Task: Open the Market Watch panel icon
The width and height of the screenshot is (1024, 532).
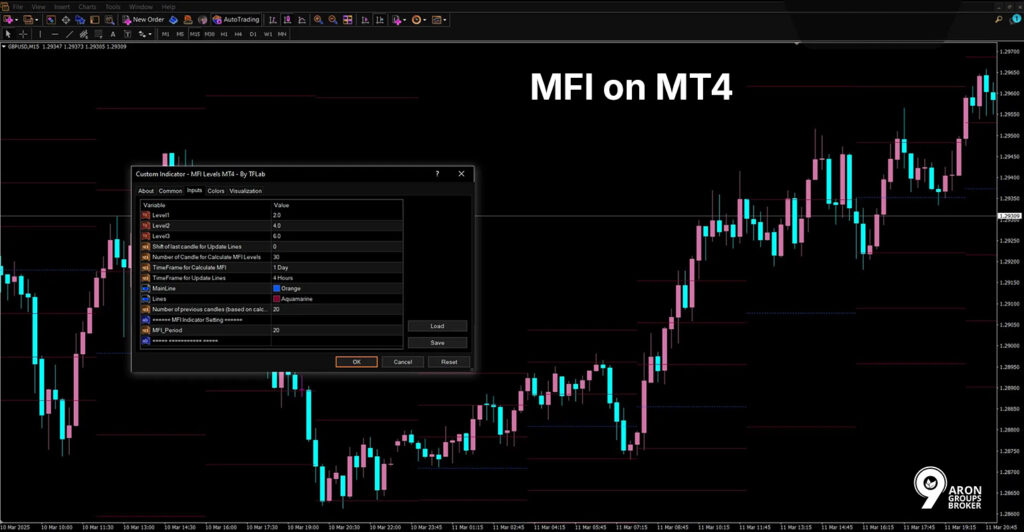Action: pos(51,20)
